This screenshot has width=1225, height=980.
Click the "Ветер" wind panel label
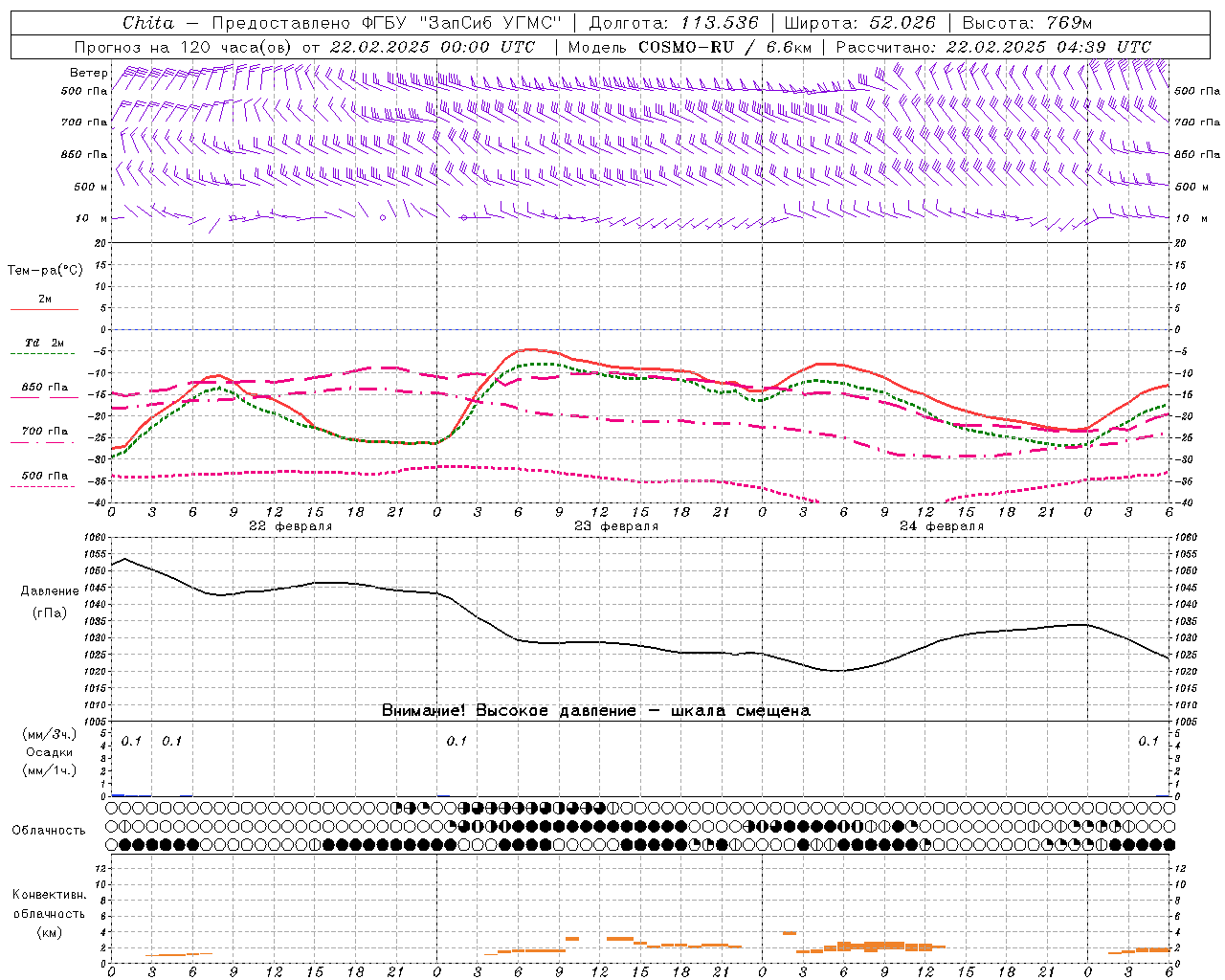pyautogui.click(x=89, y=73)
